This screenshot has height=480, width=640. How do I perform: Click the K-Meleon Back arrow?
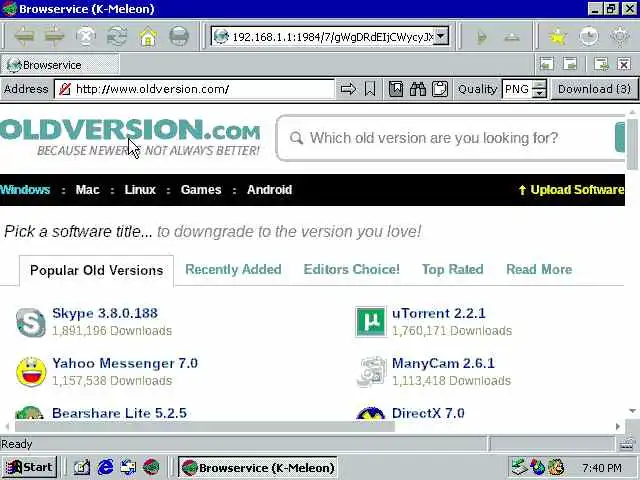point(24,36)
